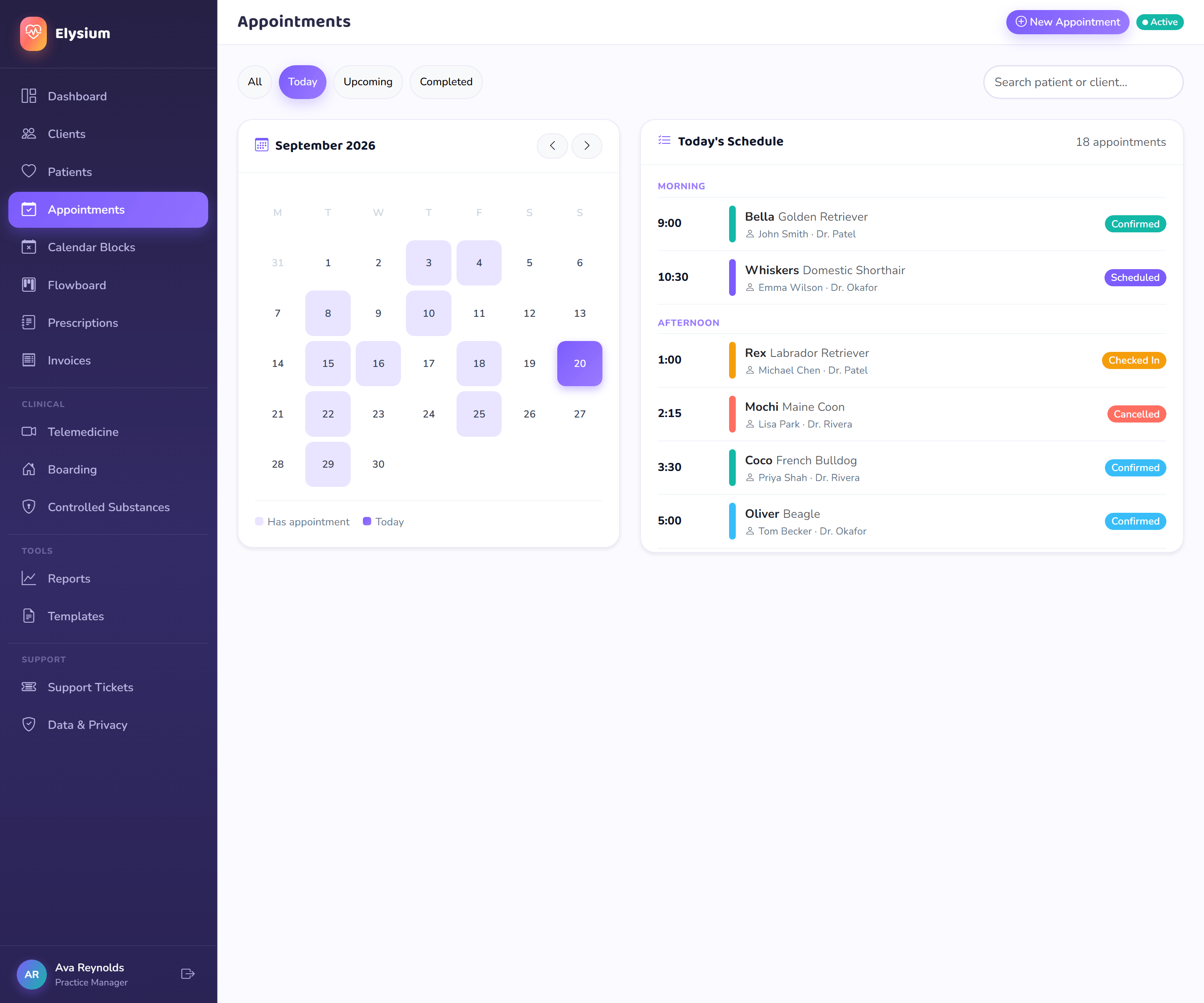Viewport: 1204px width, 1003px height.
Task: Click the Patients heart icon
Action: point(29,171)
